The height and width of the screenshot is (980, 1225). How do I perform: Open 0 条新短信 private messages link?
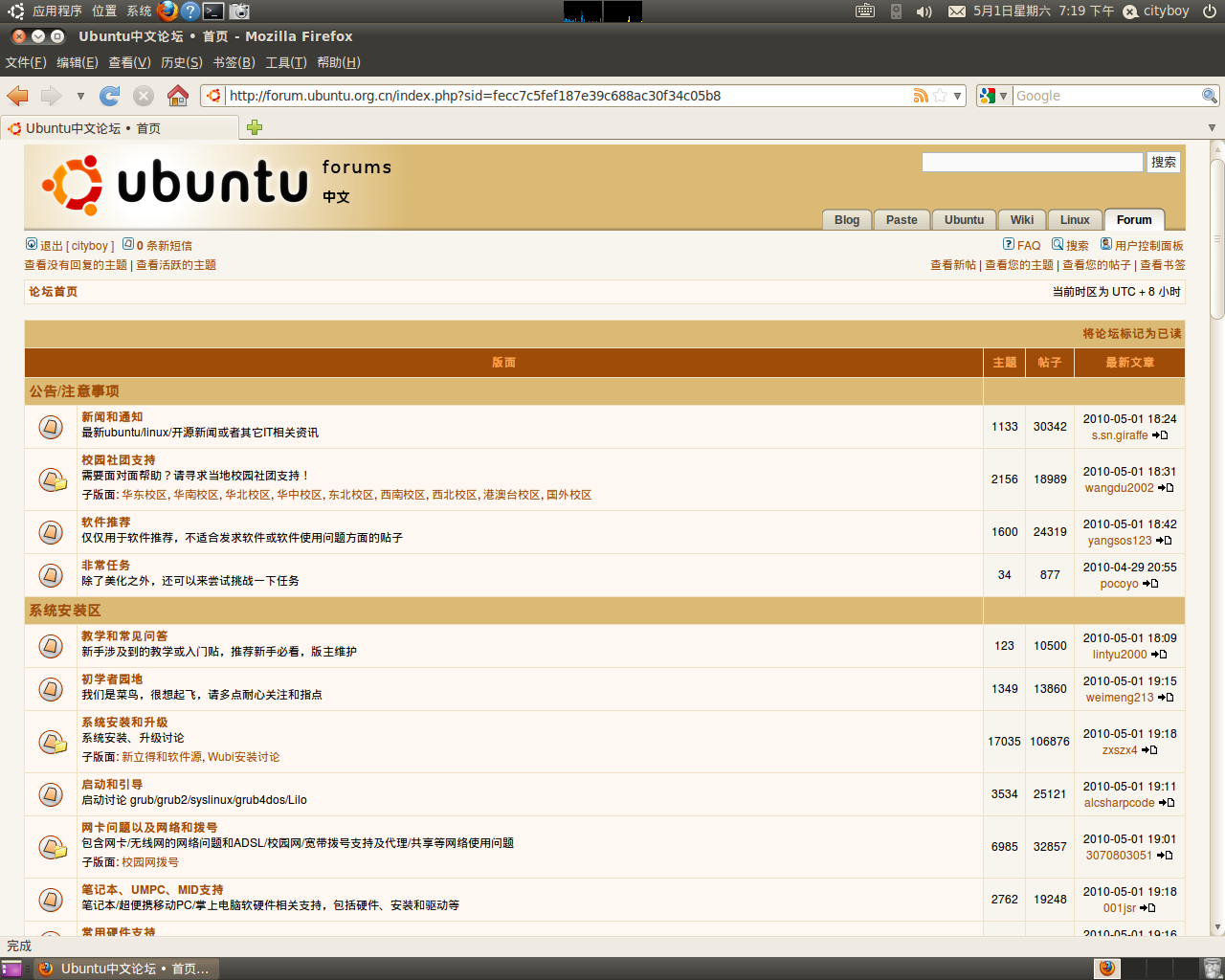click(164, 246)
